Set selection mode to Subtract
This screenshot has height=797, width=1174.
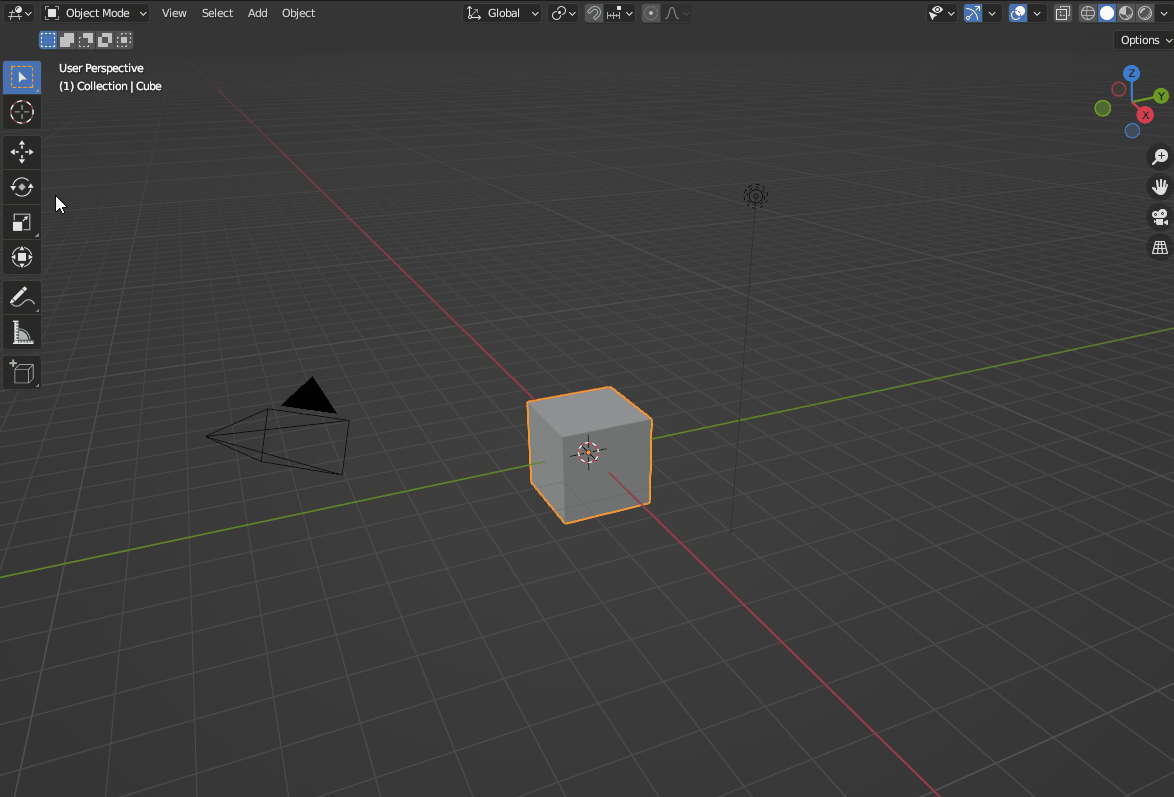(86, 40)
